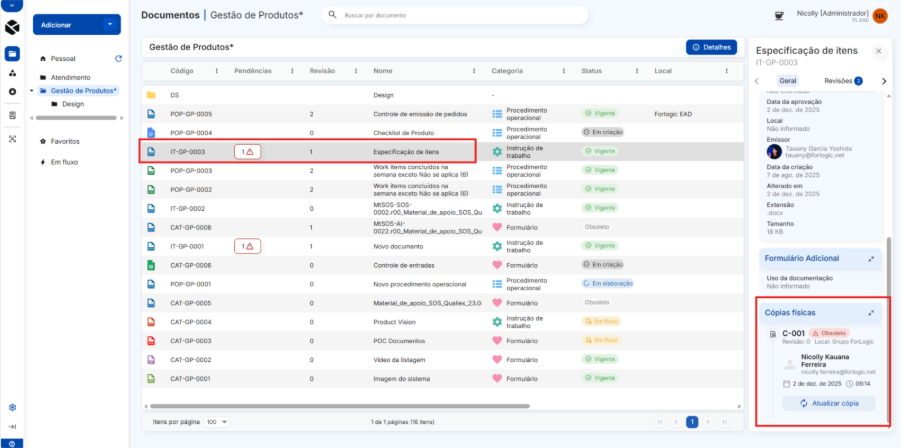Open the items per page dropdown
The height and width of the screenshot is (448, 901).
pos(216,422)
